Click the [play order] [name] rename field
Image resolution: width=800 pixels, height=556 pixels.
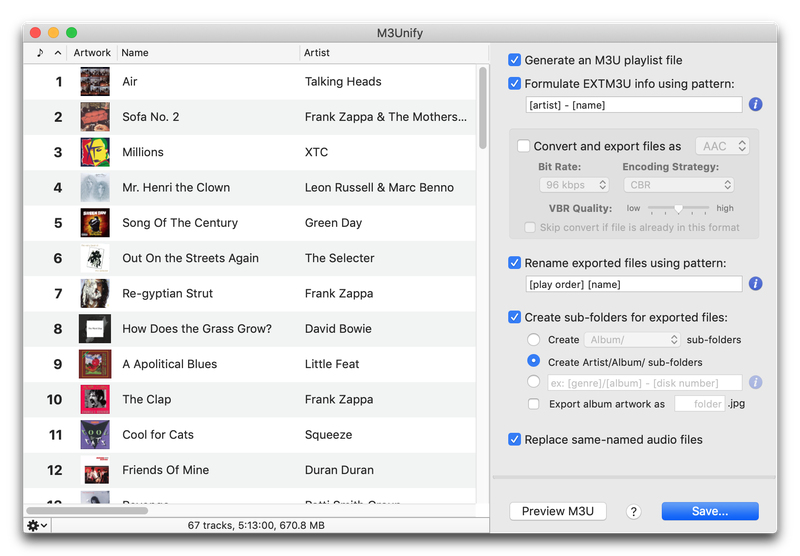(x=634, y=284)
